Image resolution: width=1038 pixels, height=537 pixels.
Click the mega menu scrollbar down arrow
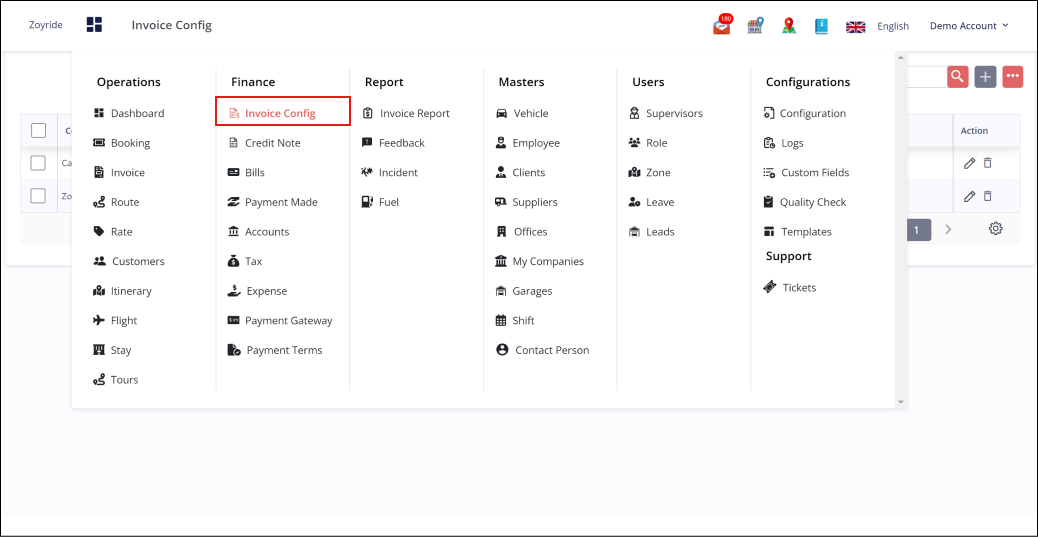901,402
